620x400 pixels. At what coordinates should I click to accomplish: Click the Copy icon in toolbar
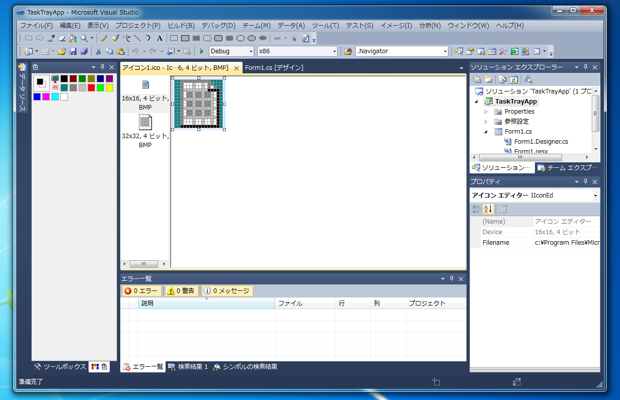[x=110, y=51]
